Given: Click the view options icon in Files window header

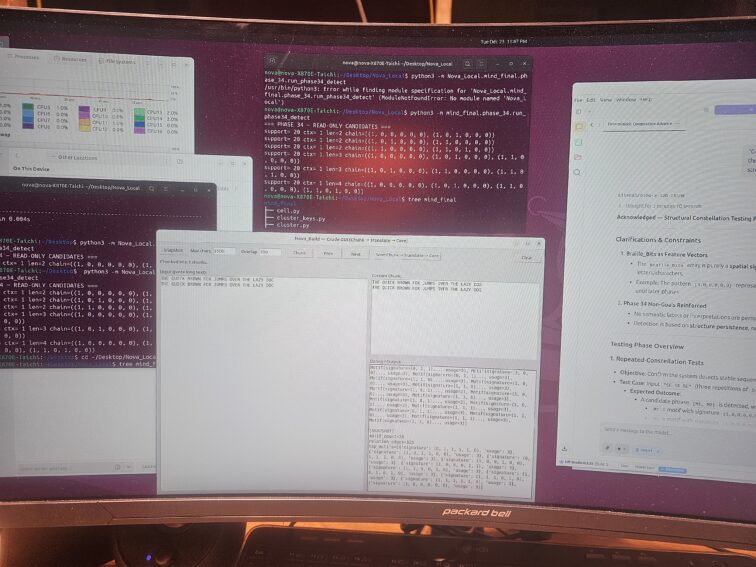Looking at the screenshot, I should pyautogui.click(x=179, y=162).
